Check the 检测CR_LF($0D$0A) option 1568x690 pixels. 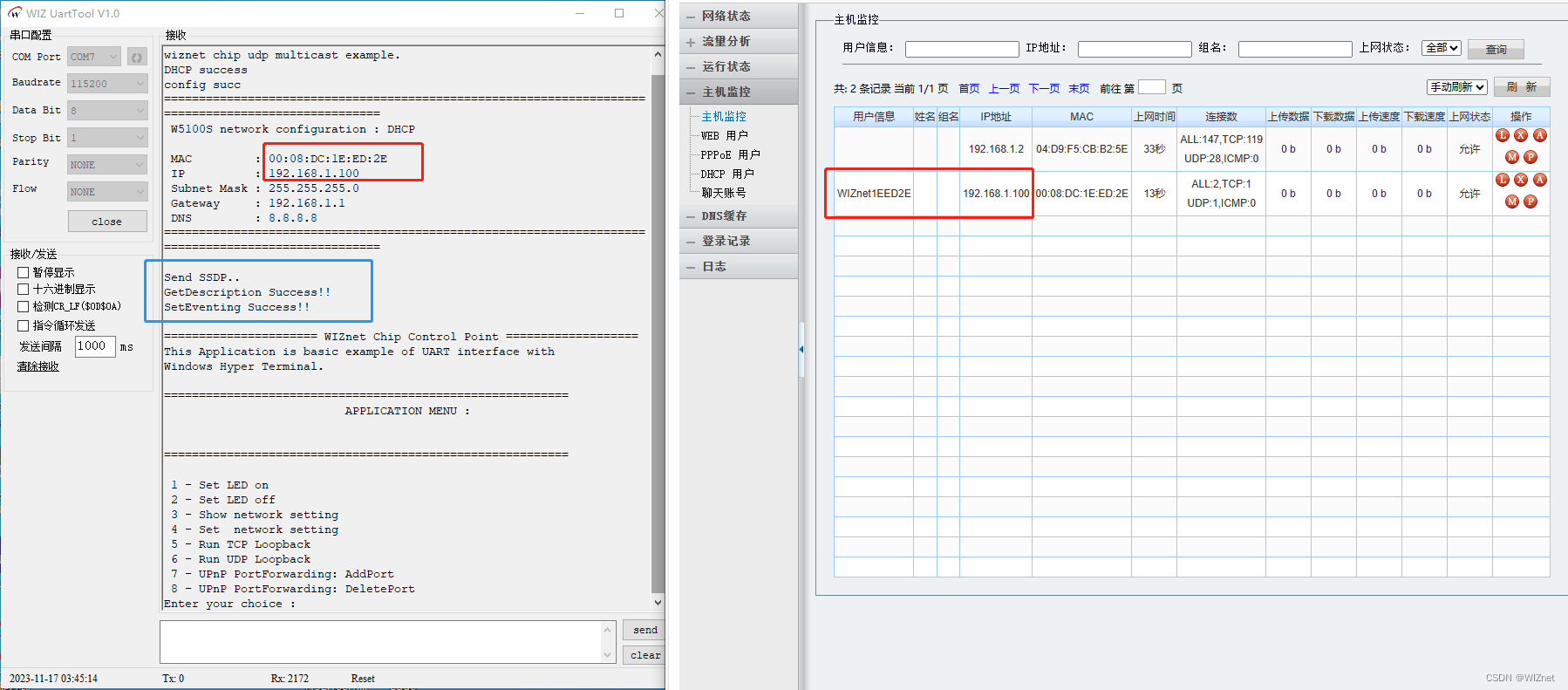coord(24,306)
